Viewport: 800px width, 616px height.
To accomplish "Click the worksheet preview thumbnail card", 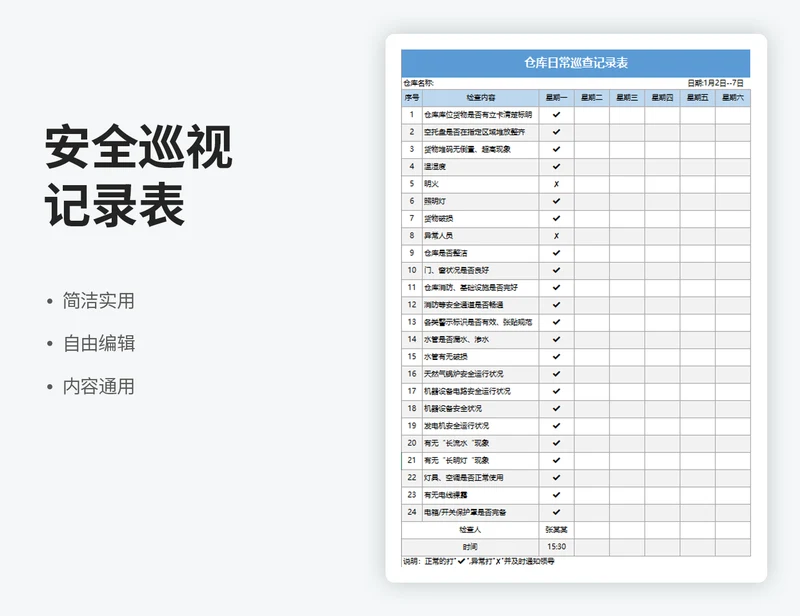I will coord(576,308).
